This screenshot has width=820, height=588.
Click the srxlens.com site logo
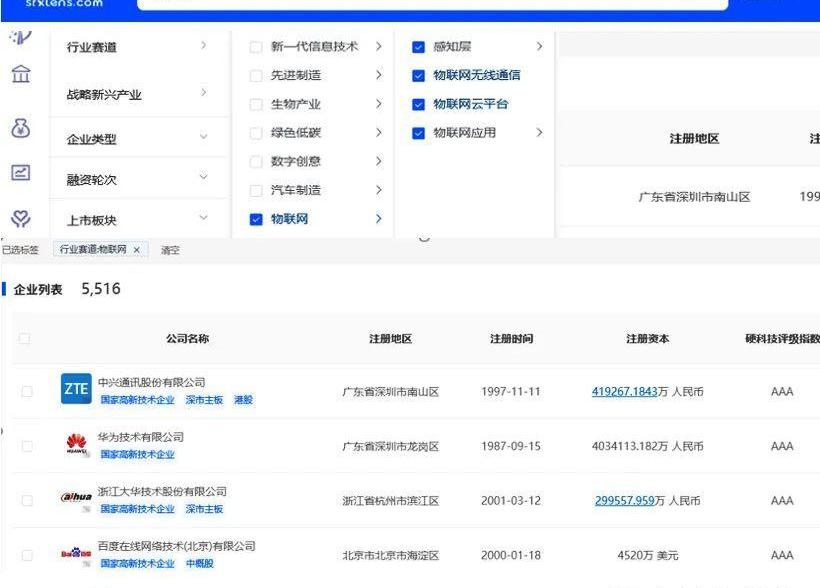(64, 4)
